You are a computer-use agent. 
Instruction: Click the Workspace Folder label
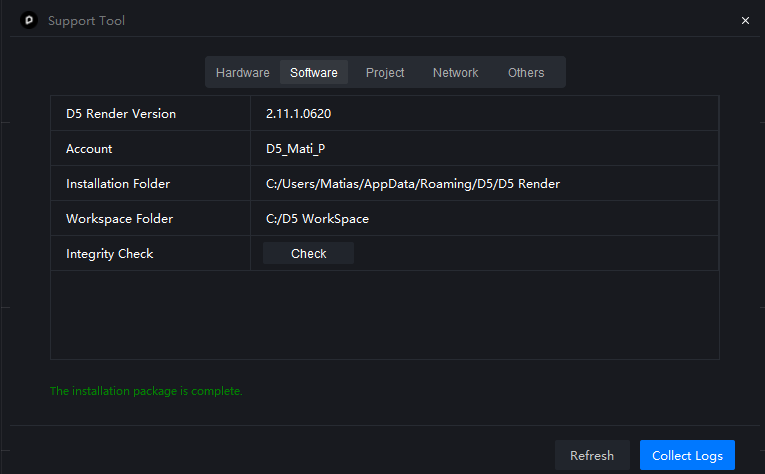point(119,219)
